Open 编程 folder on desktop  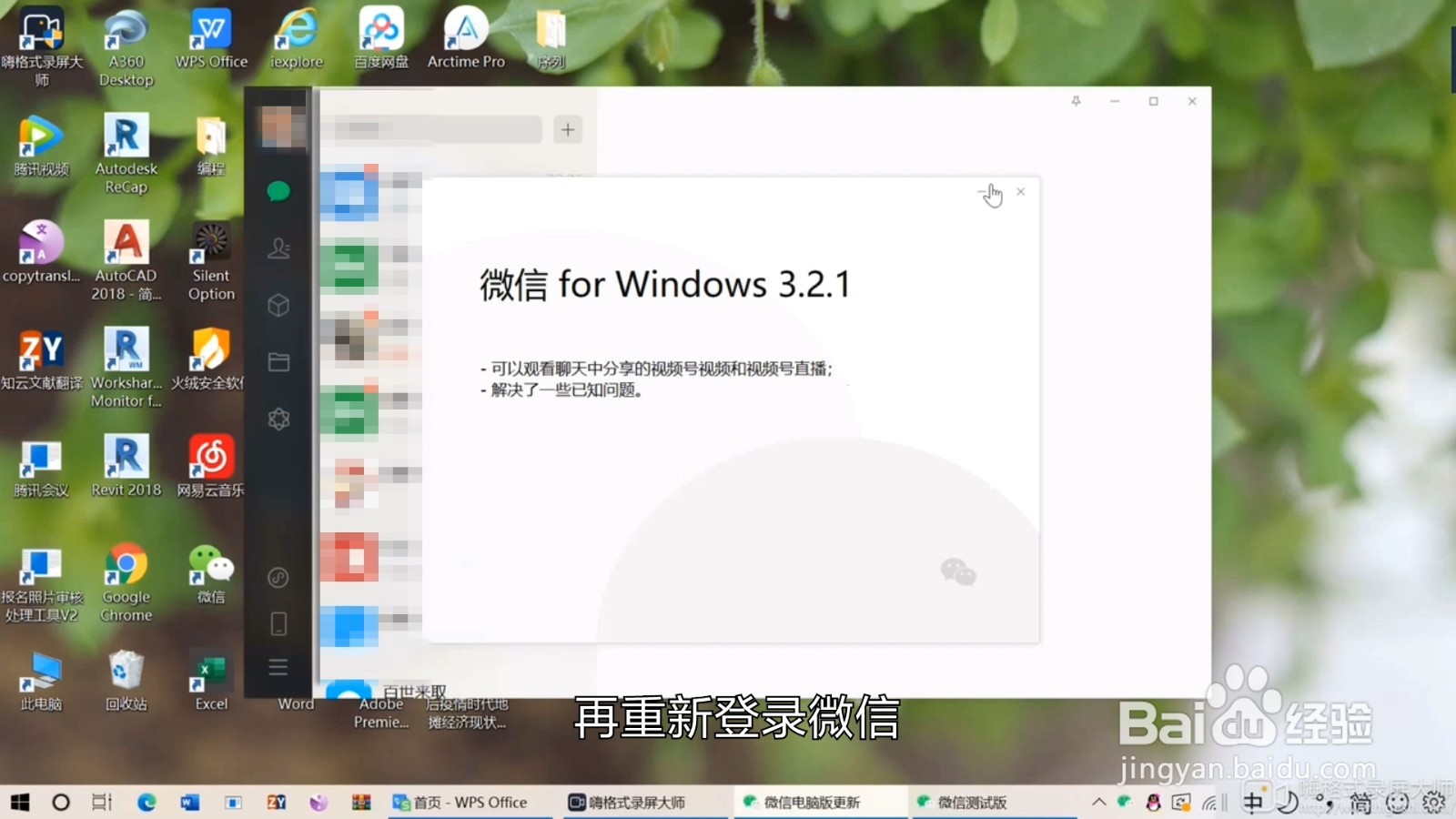[211, 146]
